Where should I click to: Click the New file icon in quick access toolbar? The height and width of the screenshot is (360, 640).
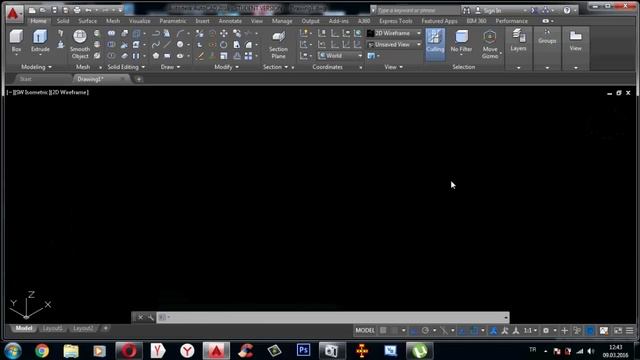(x=32, y=10)
